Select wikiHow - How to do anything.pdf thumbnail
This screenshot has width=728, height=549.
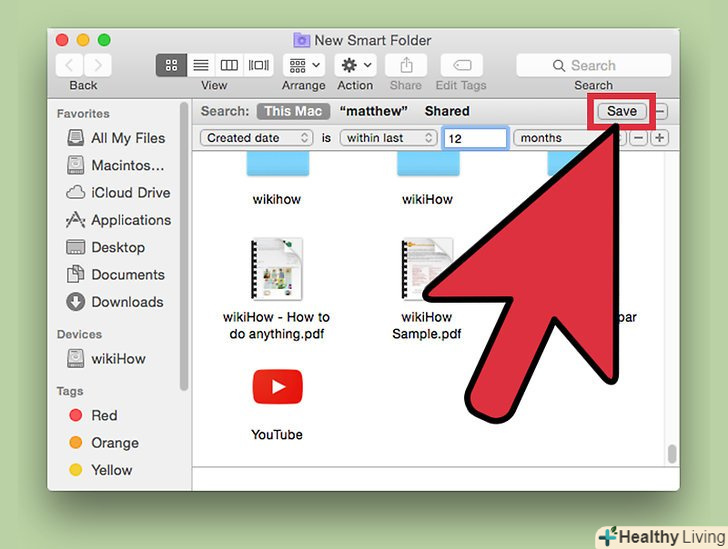277,269
